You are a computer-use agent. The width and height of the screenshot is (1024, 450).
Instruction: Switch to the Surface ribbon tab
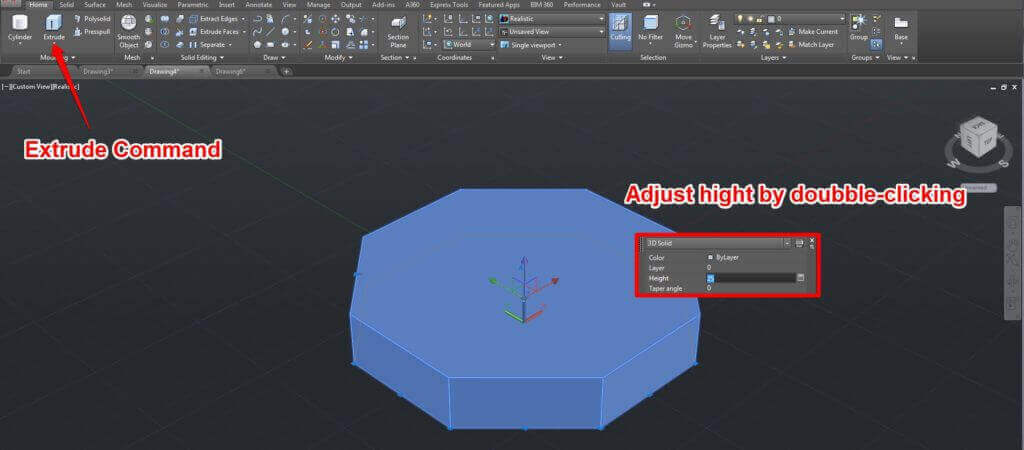coord(95,5)
